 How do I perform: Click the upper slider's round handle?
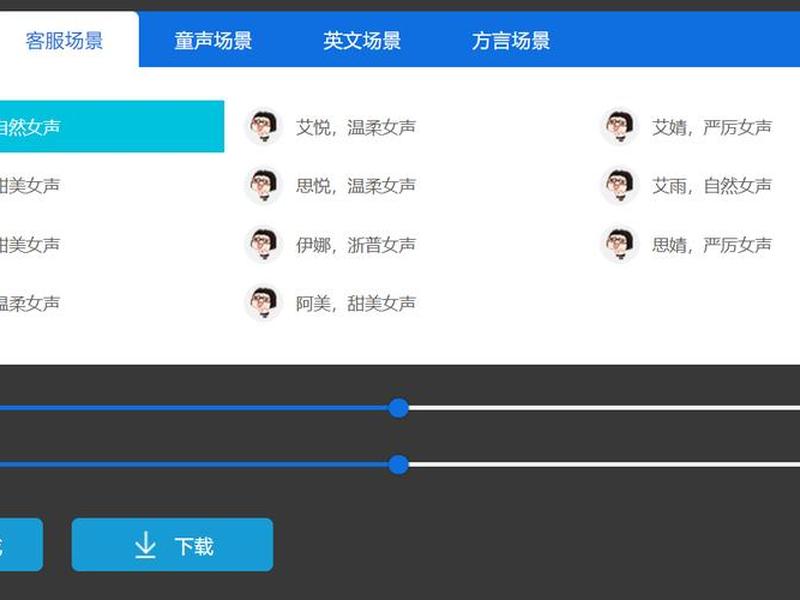[398, 408]
